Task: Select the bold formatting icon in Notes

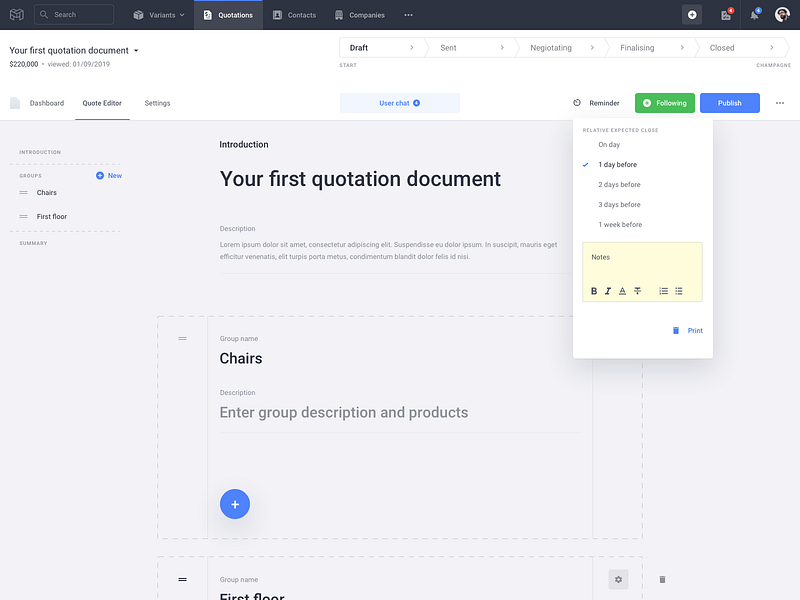Action: [594, 291]
